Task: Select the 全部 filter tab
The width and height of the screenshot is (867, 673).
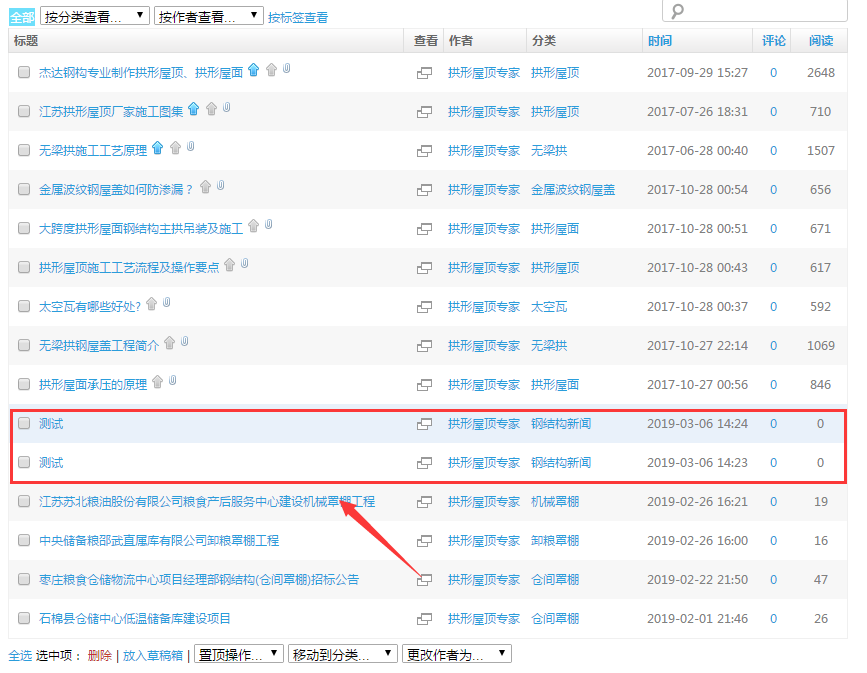Action: (21, 17)
